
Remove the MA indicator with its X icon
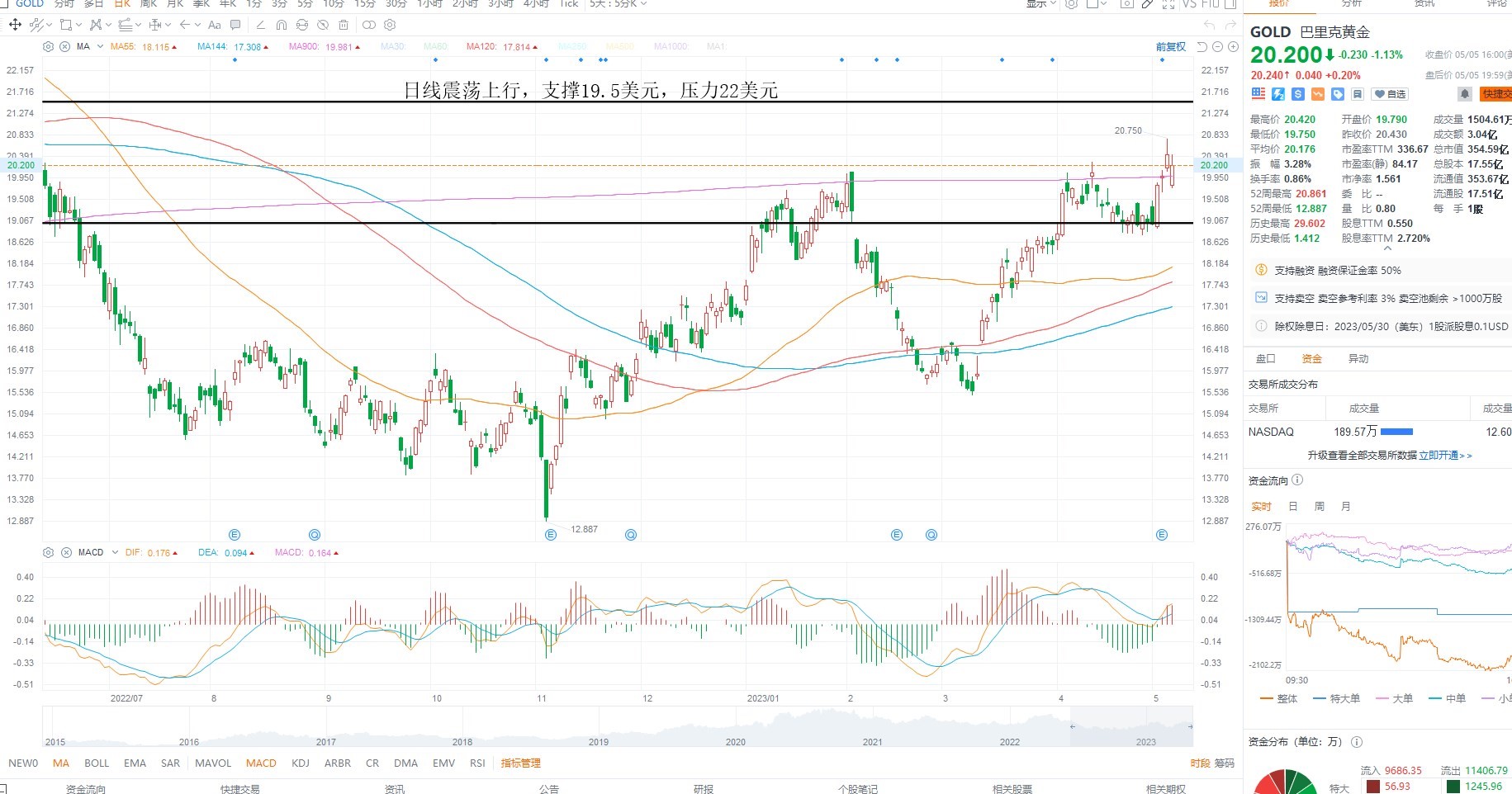pyautogui.click(x=64, y=46)
